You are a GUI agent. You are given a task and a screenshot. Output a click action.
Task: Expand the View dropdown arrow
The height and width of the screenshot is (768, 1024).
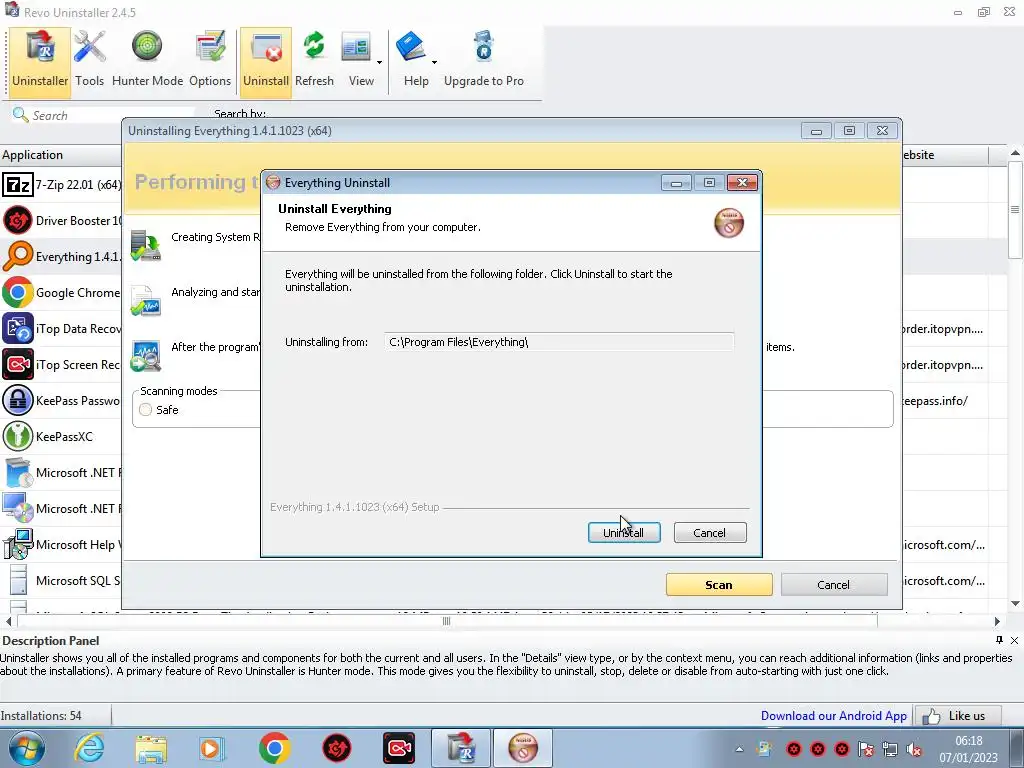pyautogui.click(x=379, y=63)
